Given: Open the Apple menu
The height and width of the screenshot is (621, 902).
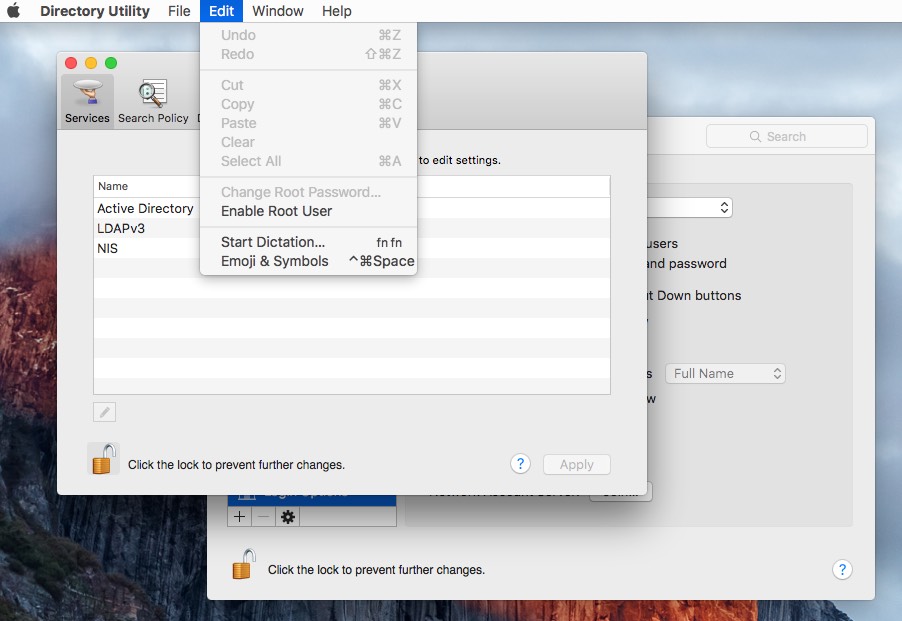Looking at the screenshot, I should 14,11.
